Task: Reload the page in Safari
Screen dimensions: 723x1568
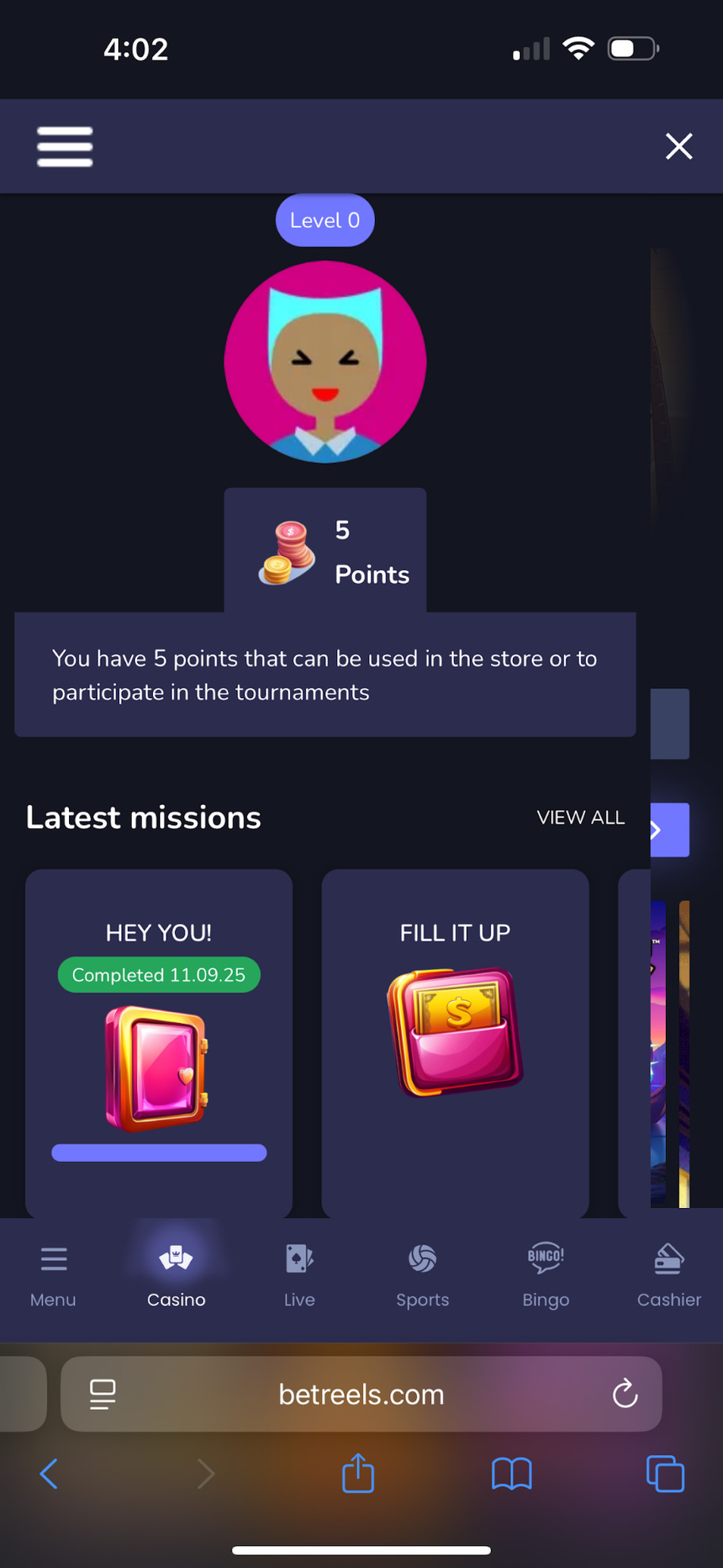Action: tap(625, 1394)
